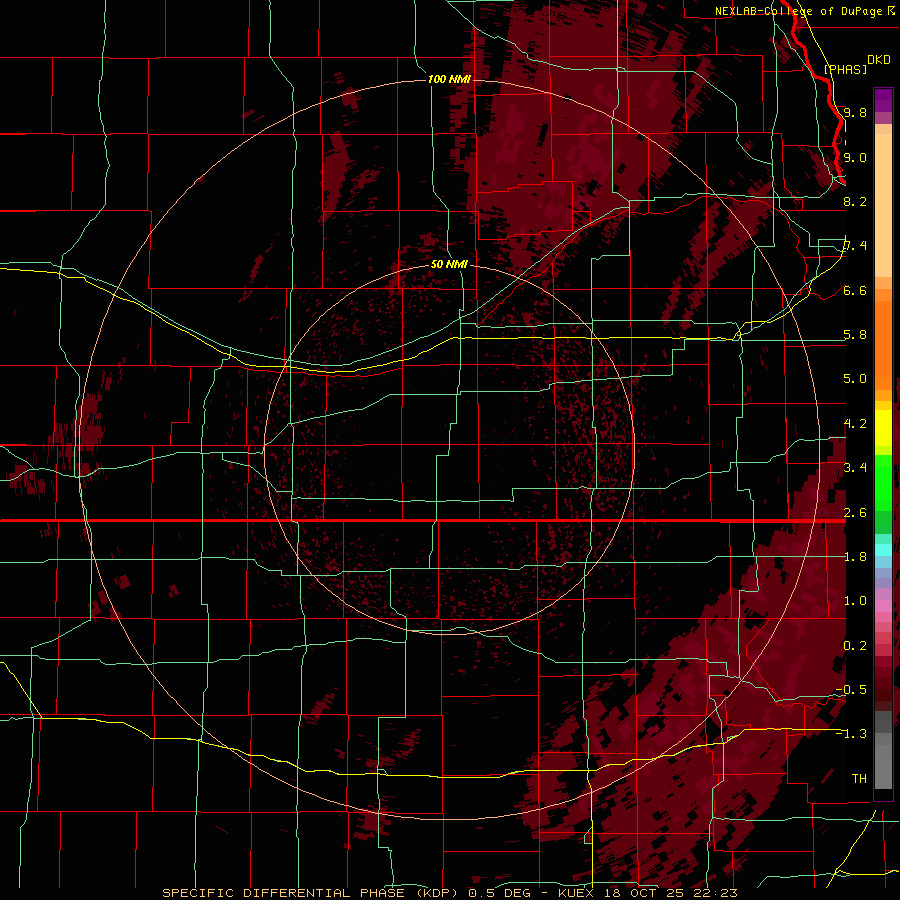This screenshot has height=900, width=900.
Task: Click the DKD units label above legend
Action: [879, 60]
